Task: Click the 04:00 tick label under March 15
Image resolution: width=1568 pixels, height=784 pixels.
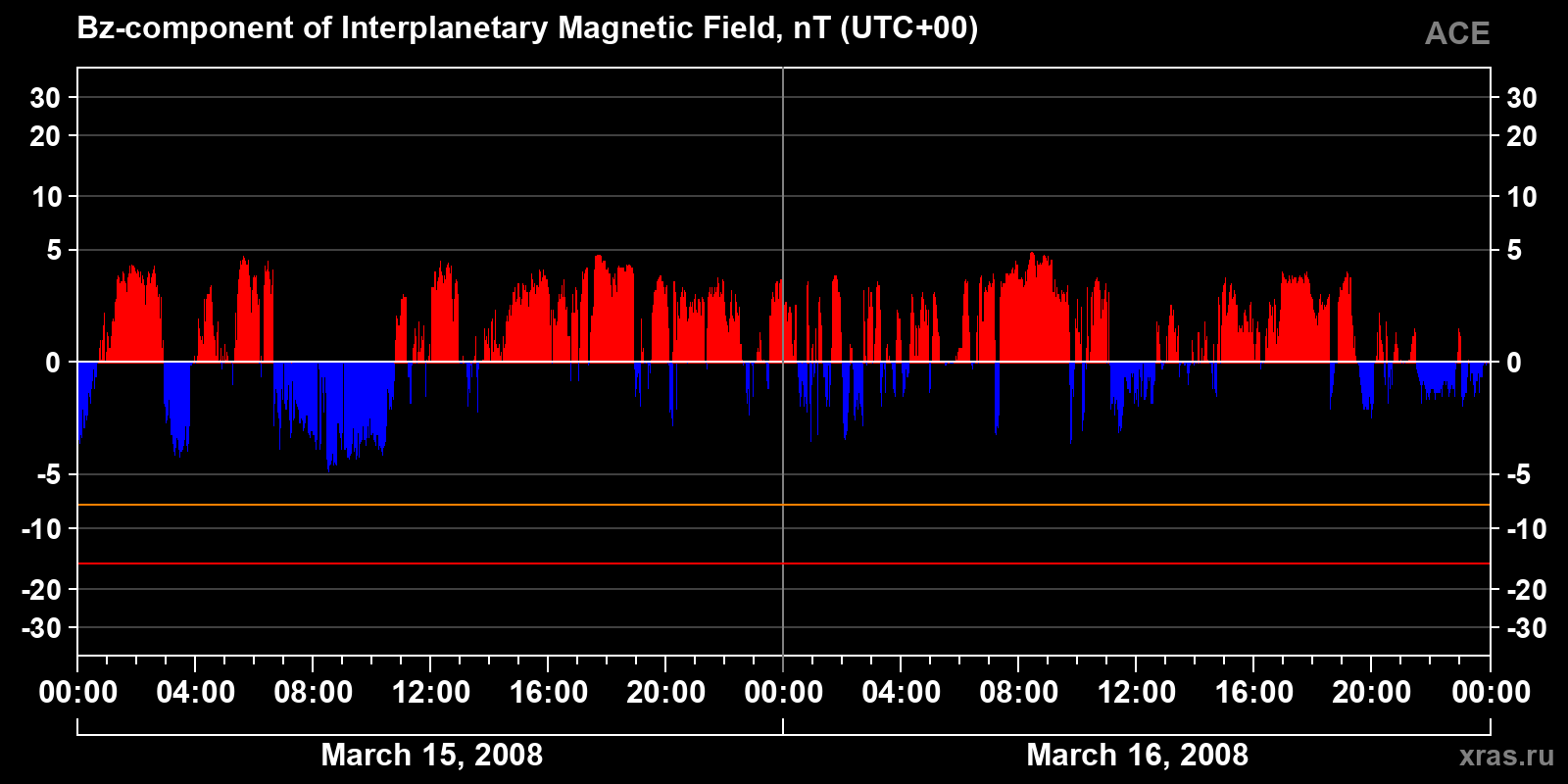Action: point(196,693)
